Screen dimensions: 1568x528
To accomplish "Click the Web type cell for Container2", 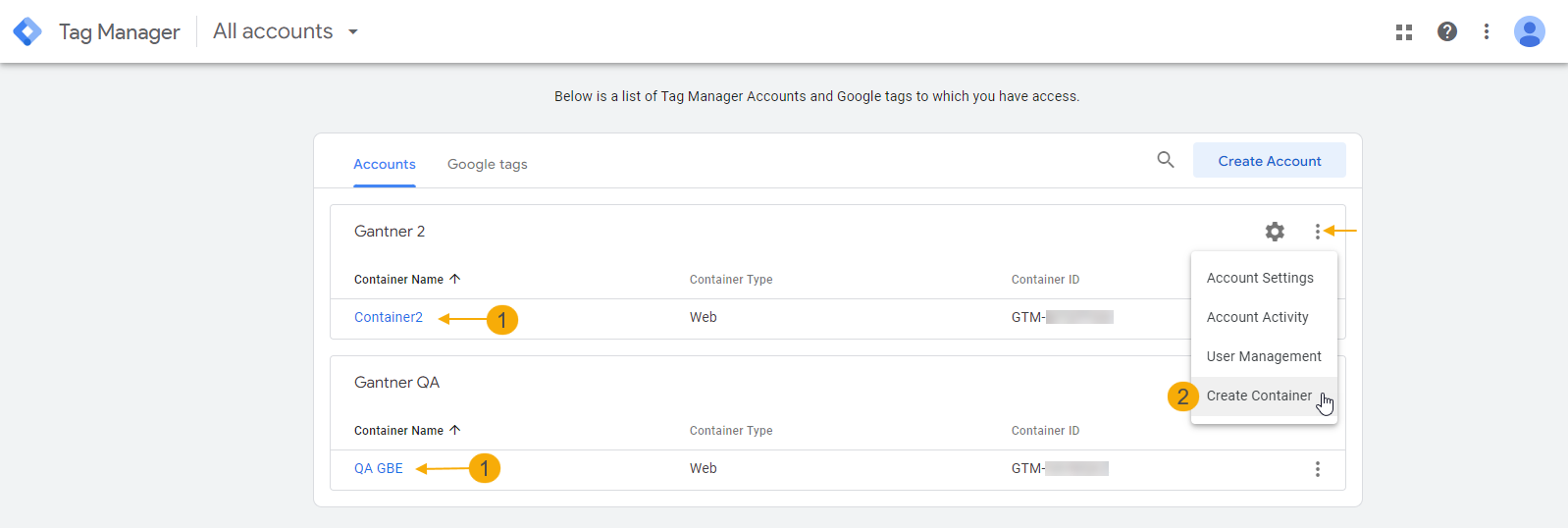I will [704, 317].
